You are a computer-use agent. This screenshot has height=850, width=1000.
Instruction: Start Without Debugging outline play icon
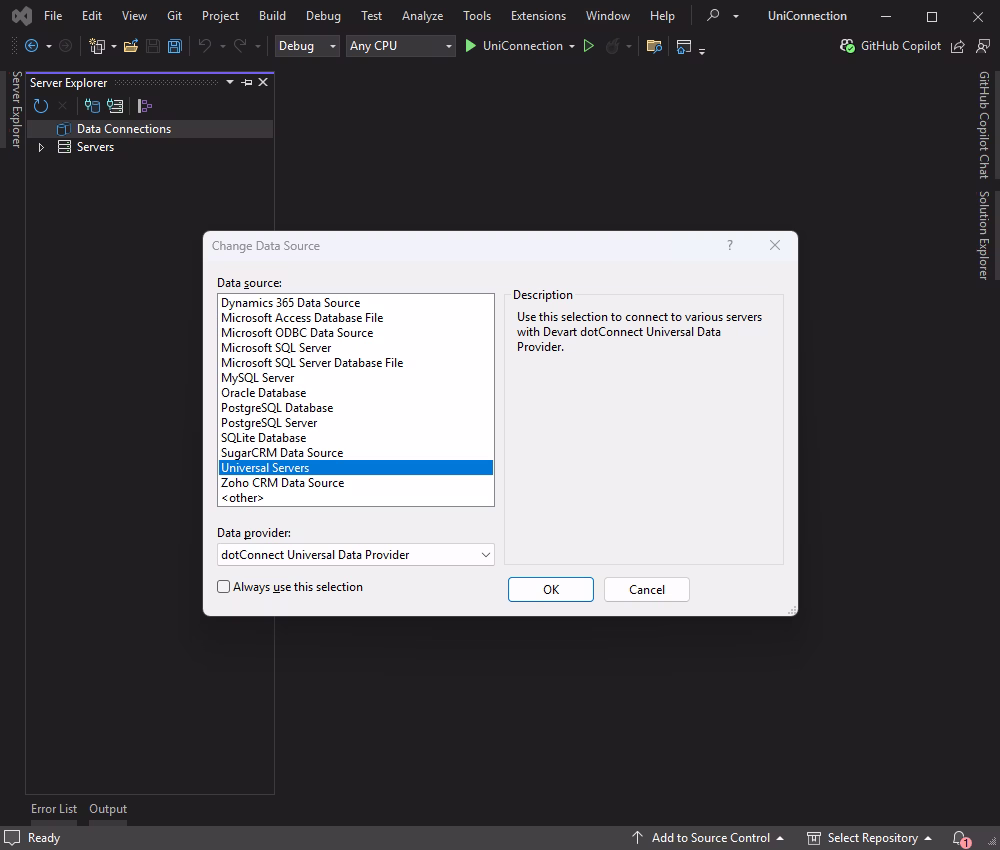click(589, 46)
